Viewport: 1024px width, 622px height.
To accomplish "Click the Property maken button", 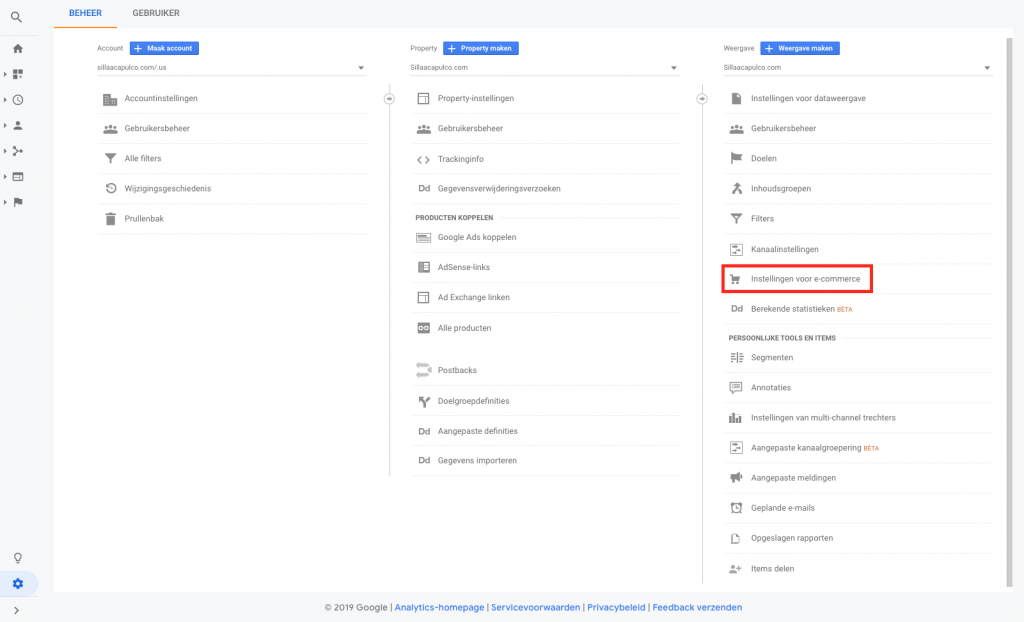I will [481, 48].
